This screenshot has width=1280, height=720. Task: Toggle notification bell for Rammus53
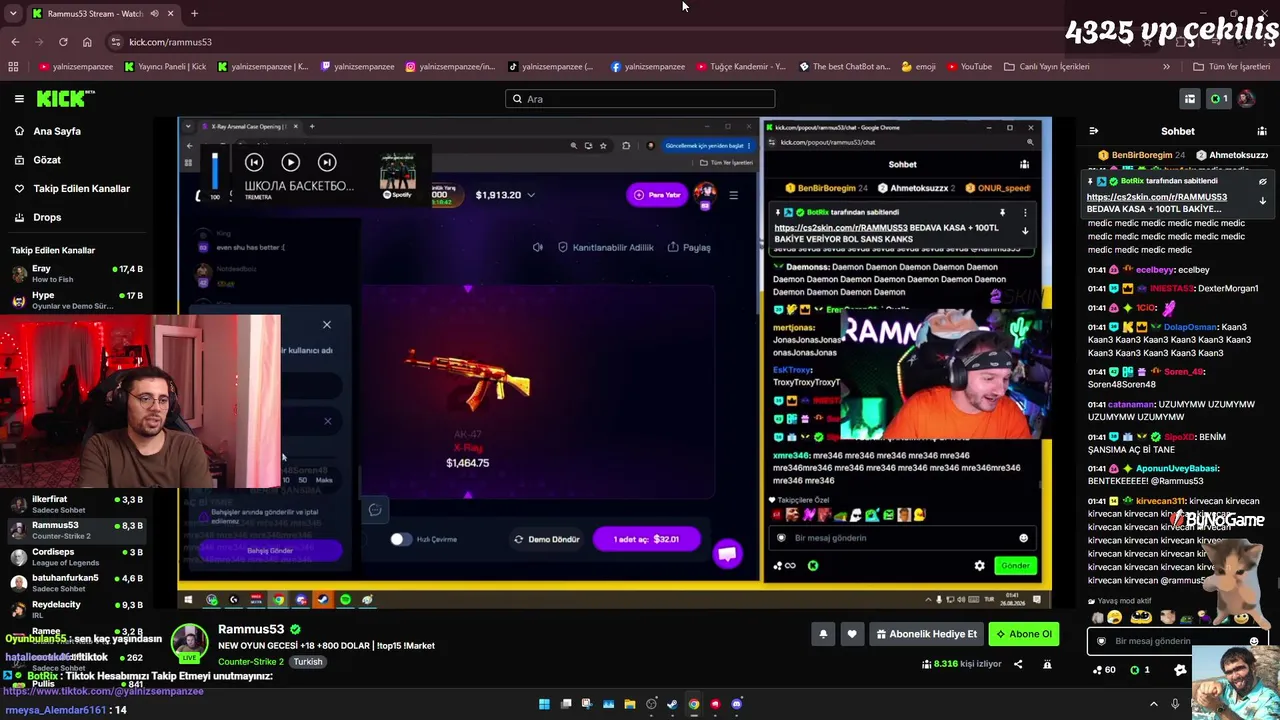pyautogui.click(x=823, y=634)
